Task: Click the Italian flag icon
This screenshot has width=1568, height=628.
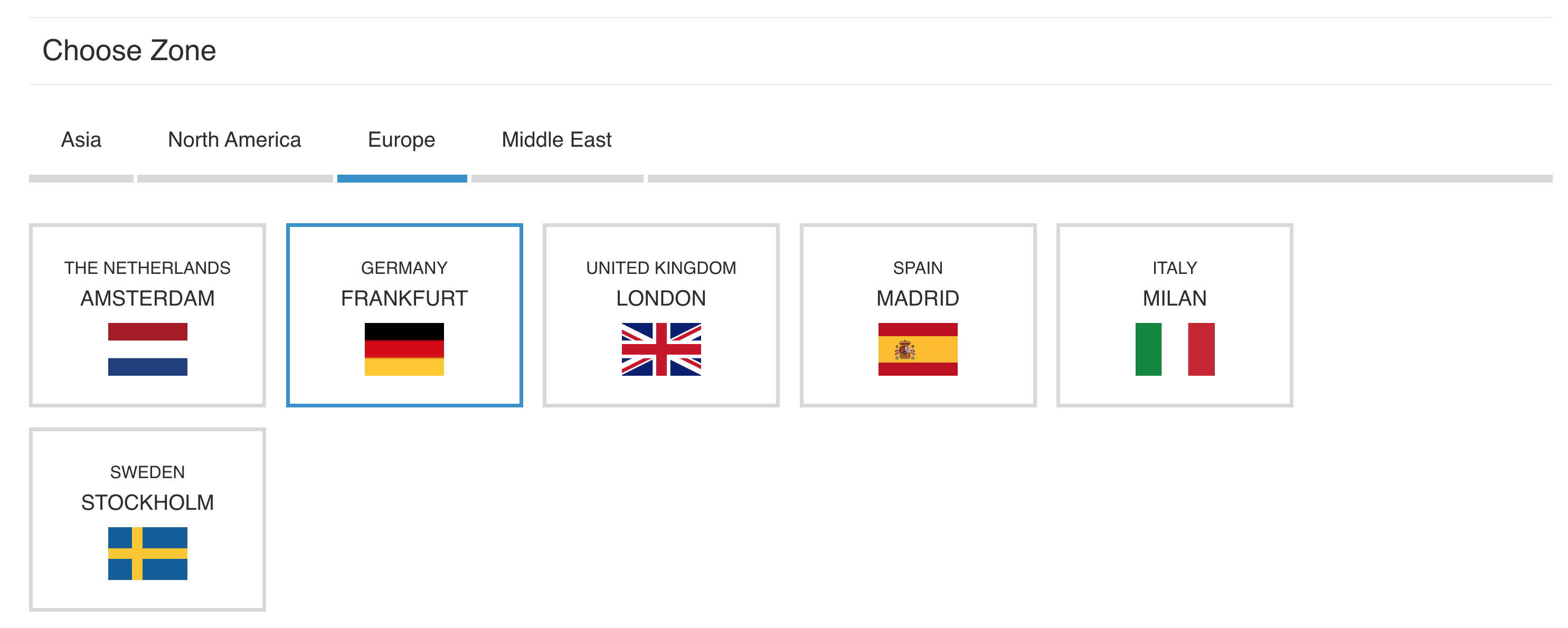Action: pyautogui.click(x=1174, y=349)
